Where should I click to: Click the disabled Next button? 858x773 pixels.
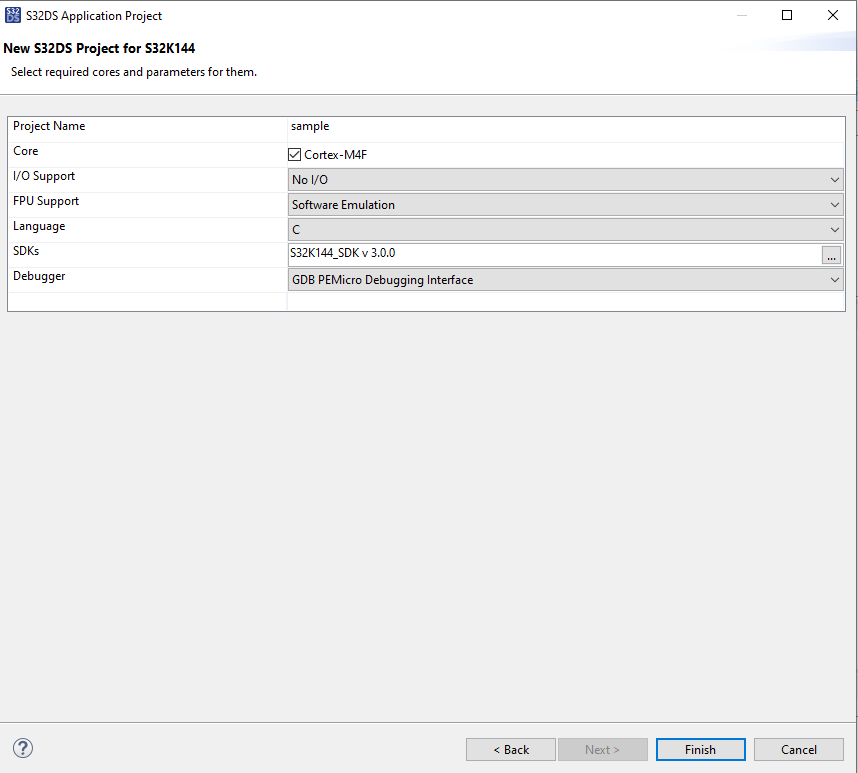[x=602, y=749]
